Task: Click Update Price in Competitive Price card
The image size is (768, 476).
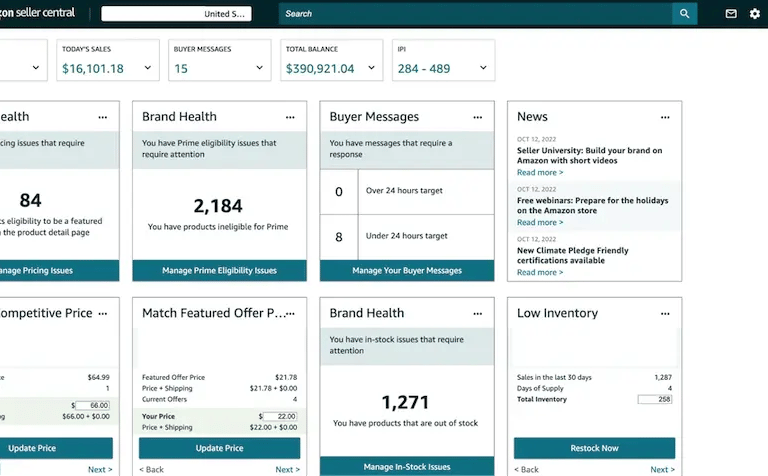Action: tap(56, 448)
